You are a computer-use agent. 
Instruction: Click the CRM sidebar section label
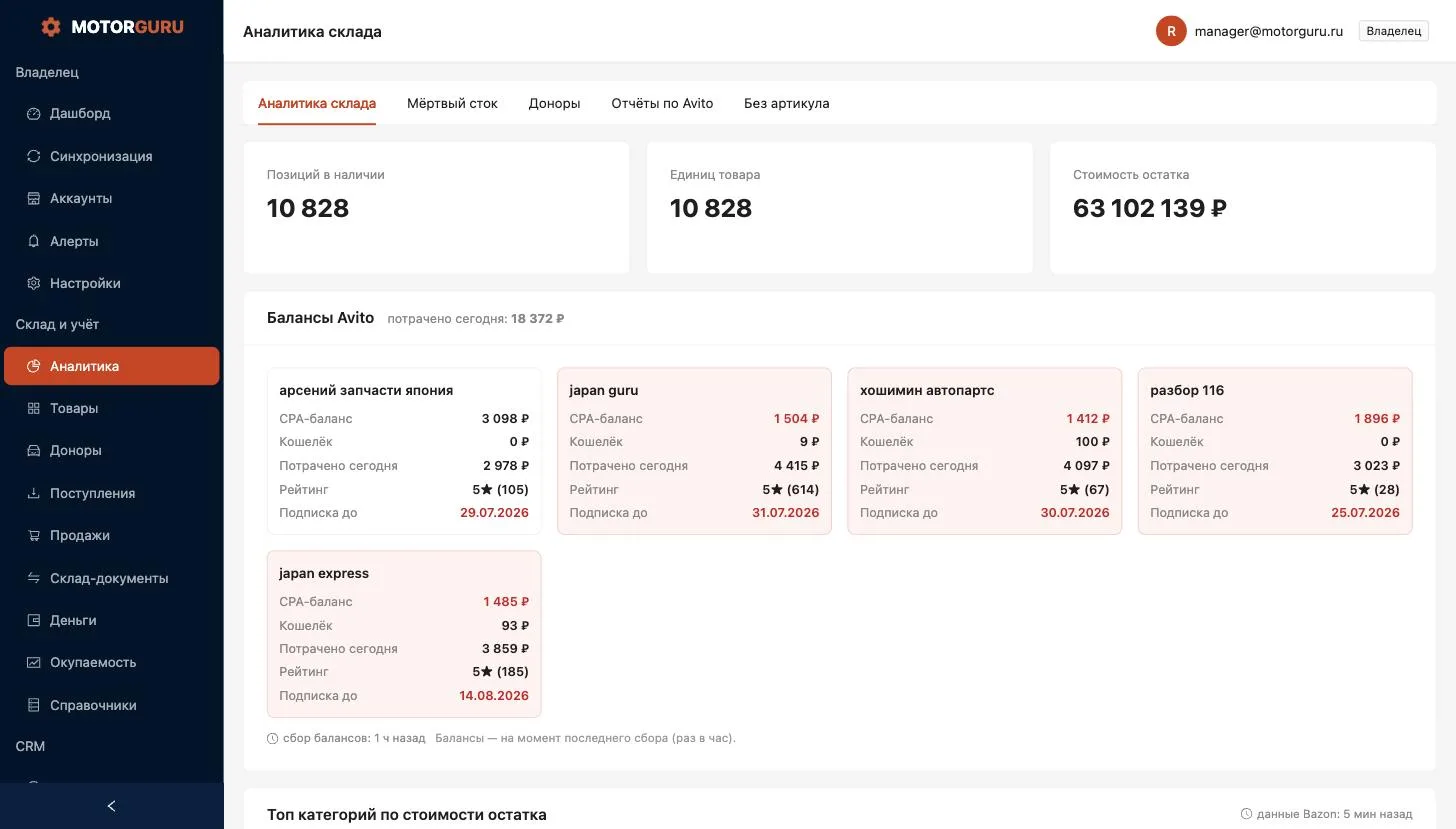(x=30, y=746)
